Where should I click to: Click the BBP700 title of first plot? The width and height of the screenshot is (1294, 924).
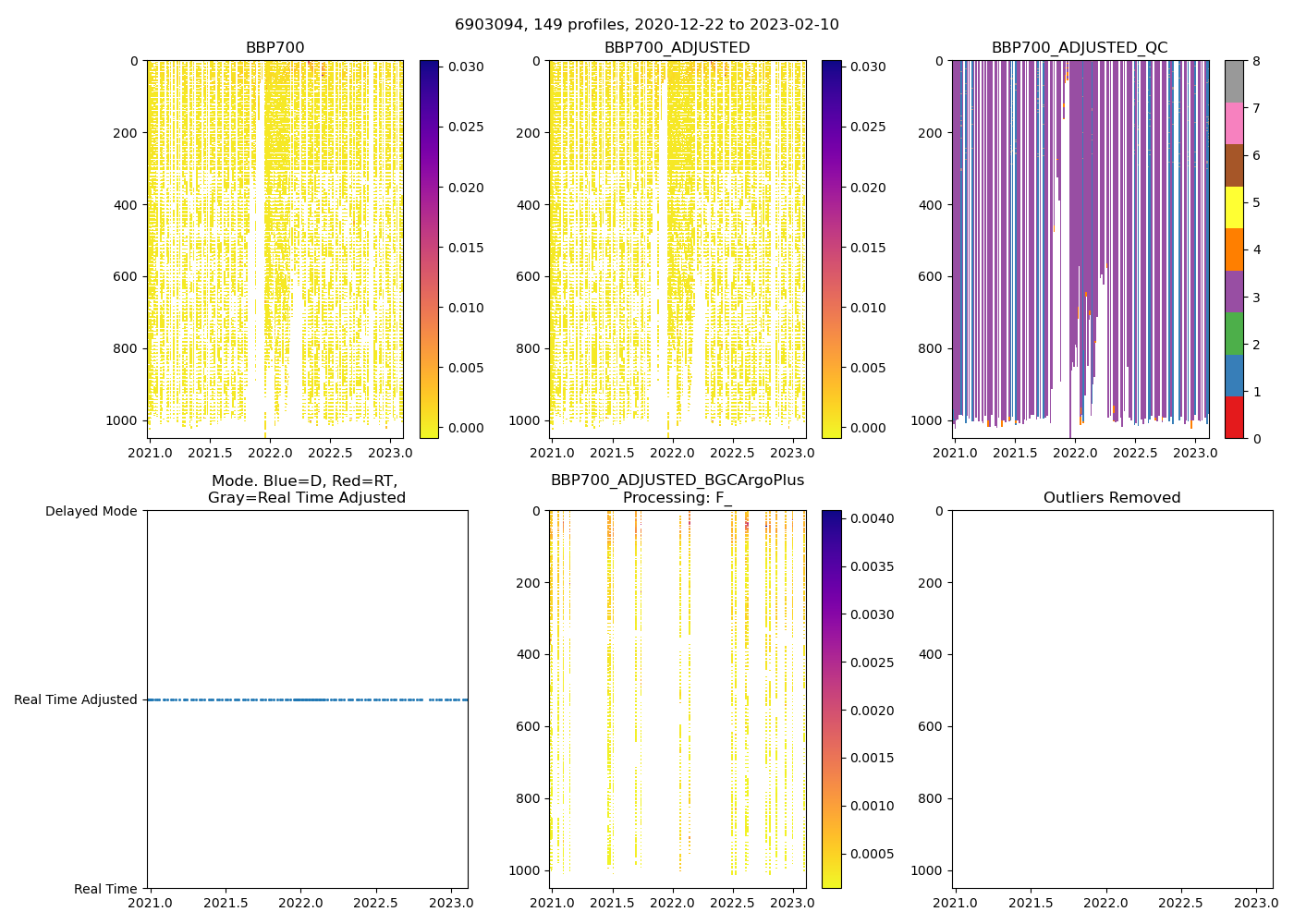[x=275, y=48]
